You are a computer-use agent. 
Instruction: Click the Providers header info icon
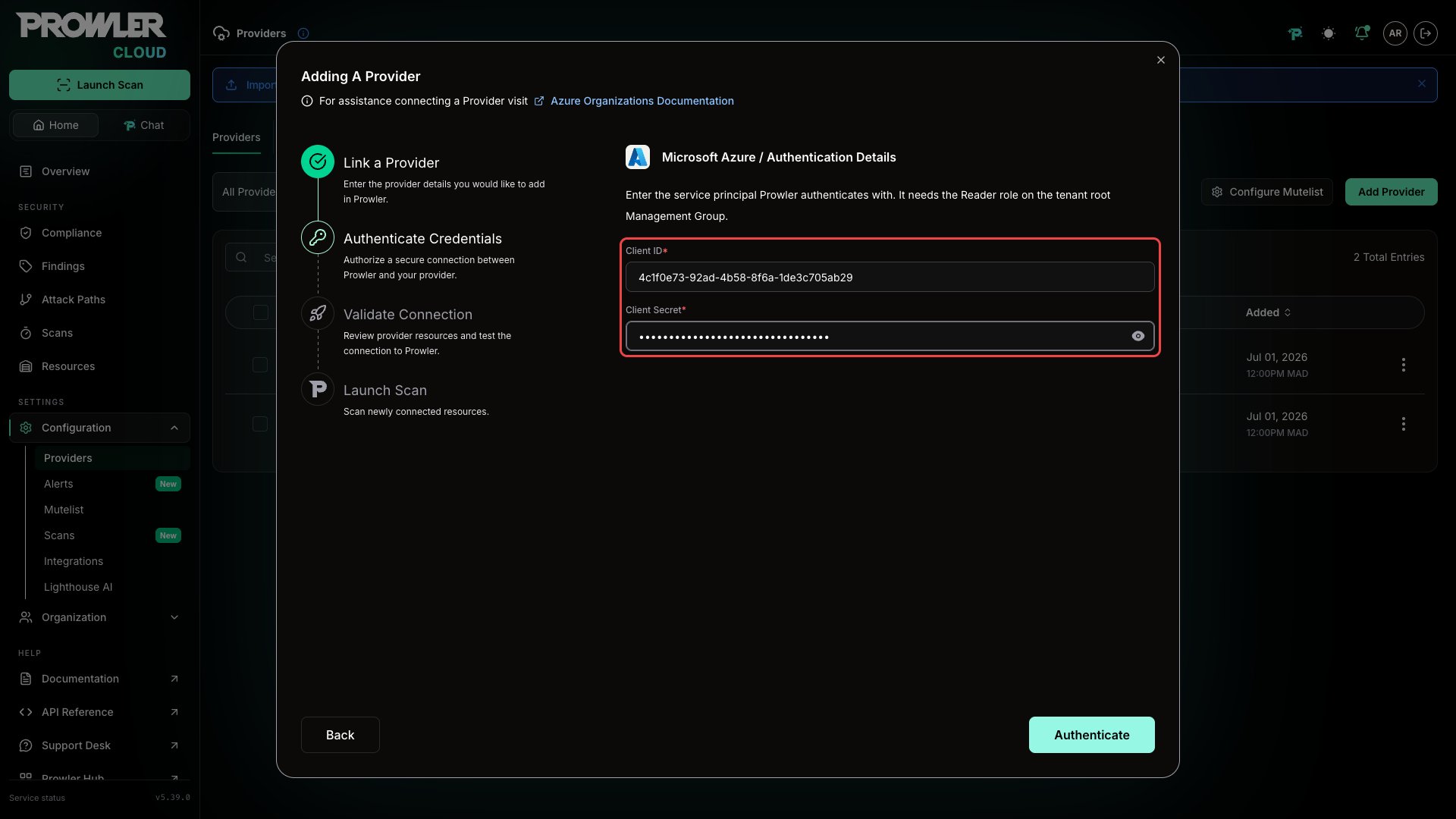(303, 33)
